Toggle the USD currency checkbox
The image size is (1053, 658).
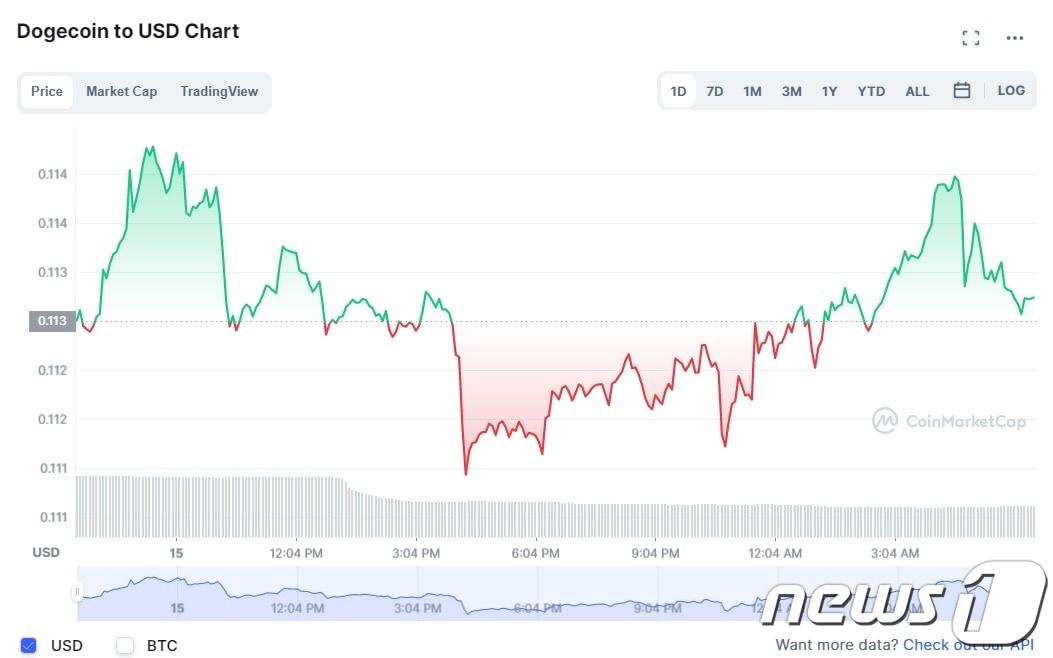(28, 645)
